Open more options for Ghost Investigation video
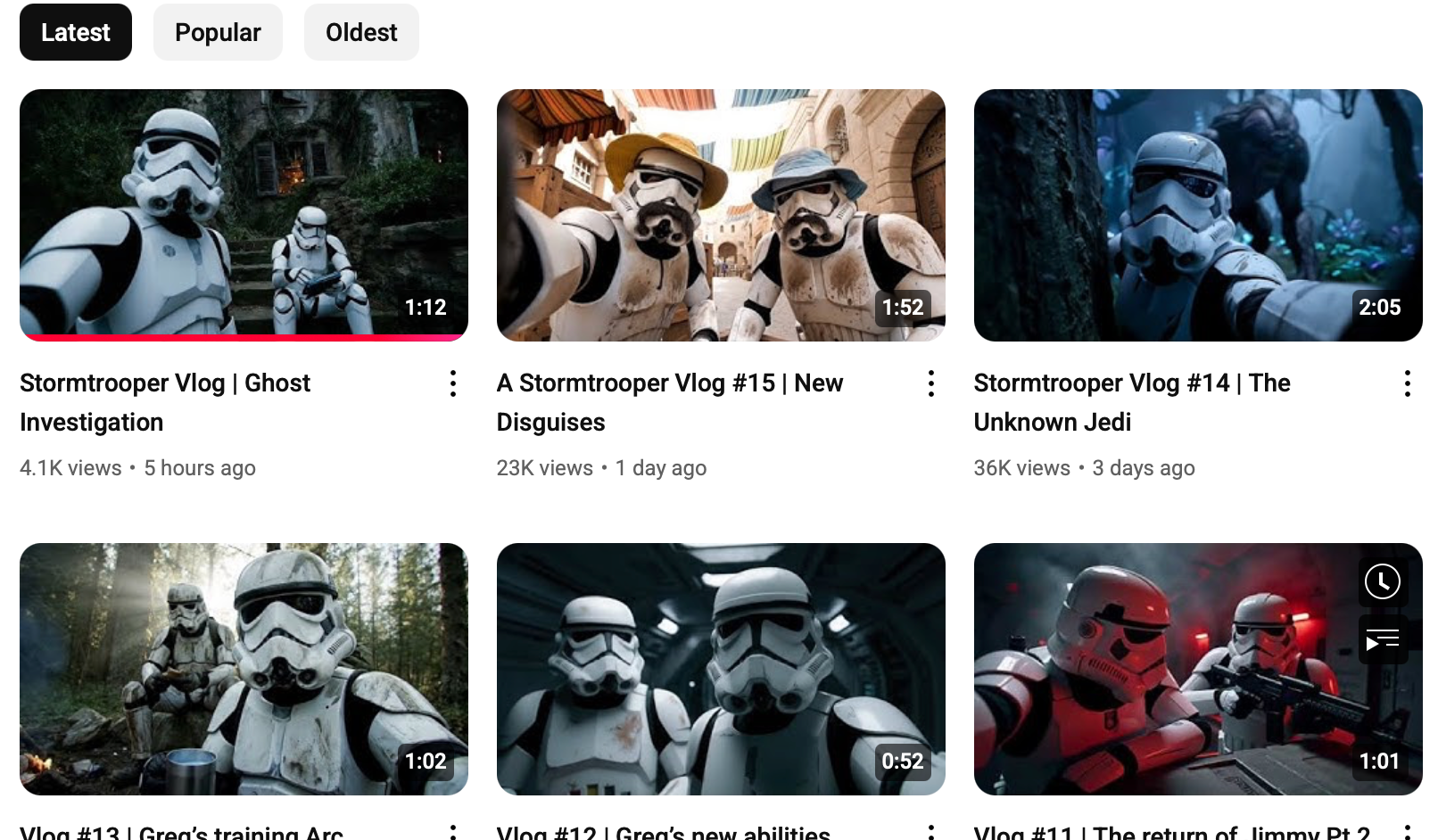1438x840 pixels. [453, 383]
